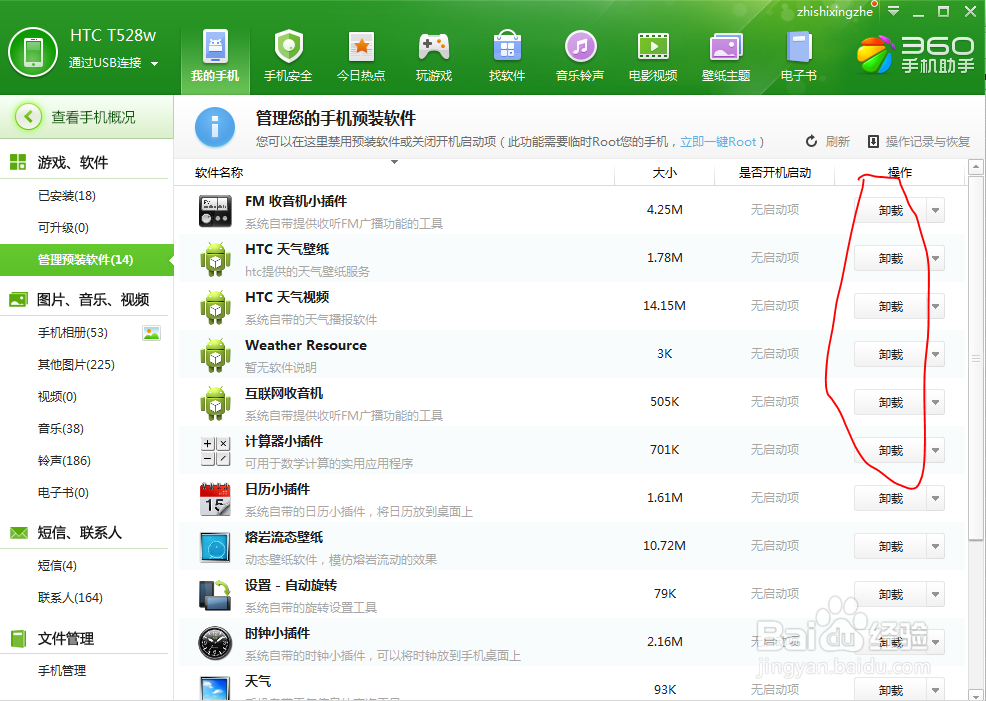This screenshot has width=986, height=701.
Task: Click the FM 收音机小插件 app icon
Action: click(215, 211)
